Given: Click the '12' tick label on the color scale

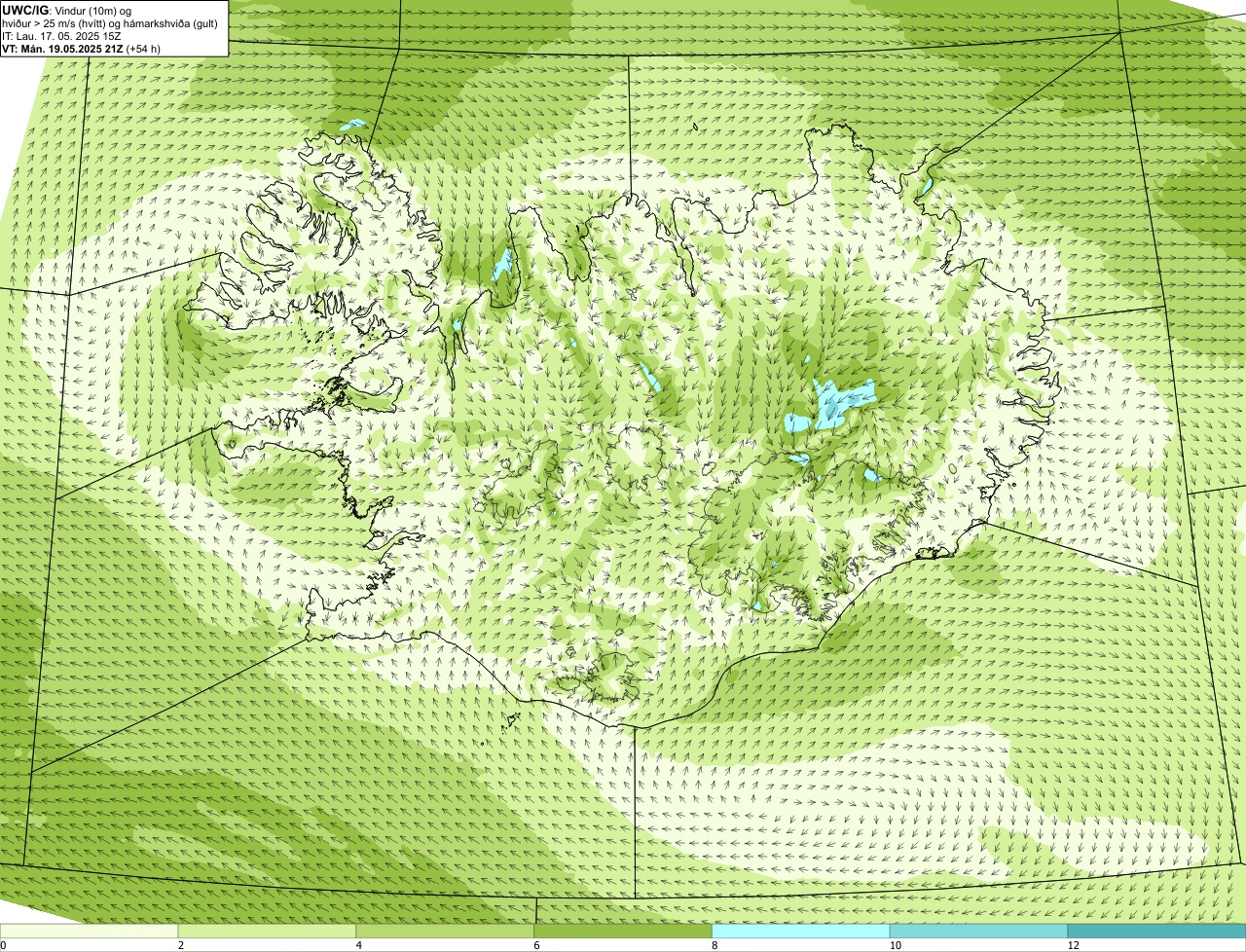Looking at the screenshot, I should click(x=1073, y=945).
